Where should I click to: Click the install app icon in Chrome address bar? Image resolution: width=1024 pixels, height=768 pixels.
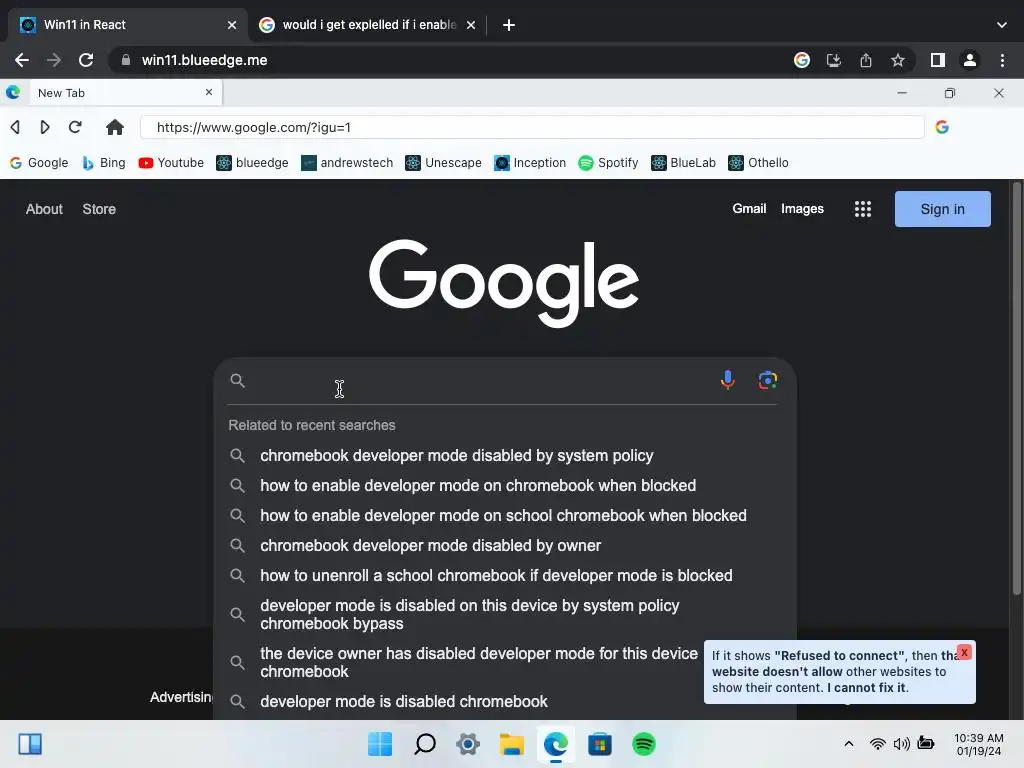[x=834, y=60]
